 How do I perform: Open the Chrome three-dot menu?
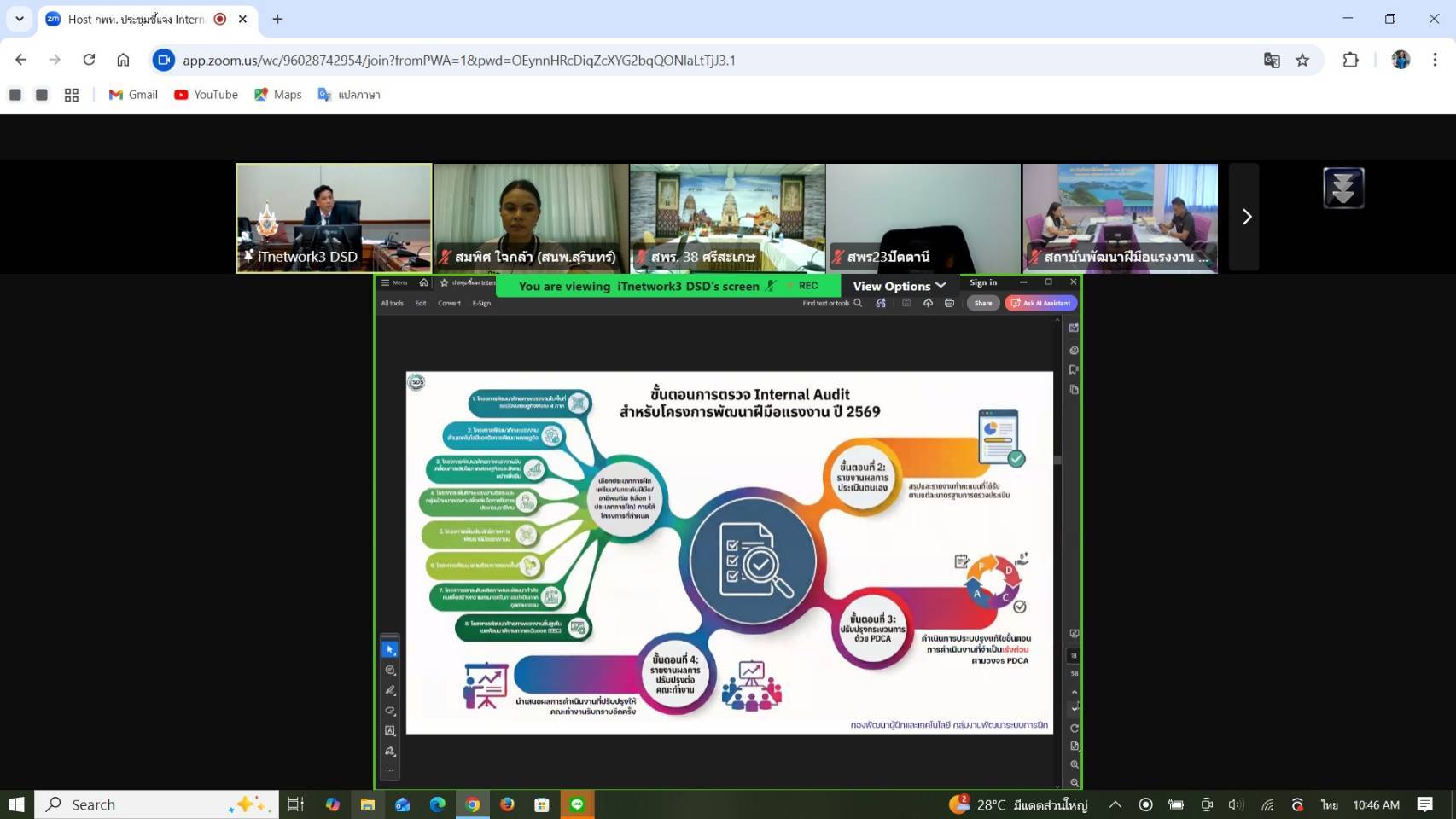pos(1435,60)
